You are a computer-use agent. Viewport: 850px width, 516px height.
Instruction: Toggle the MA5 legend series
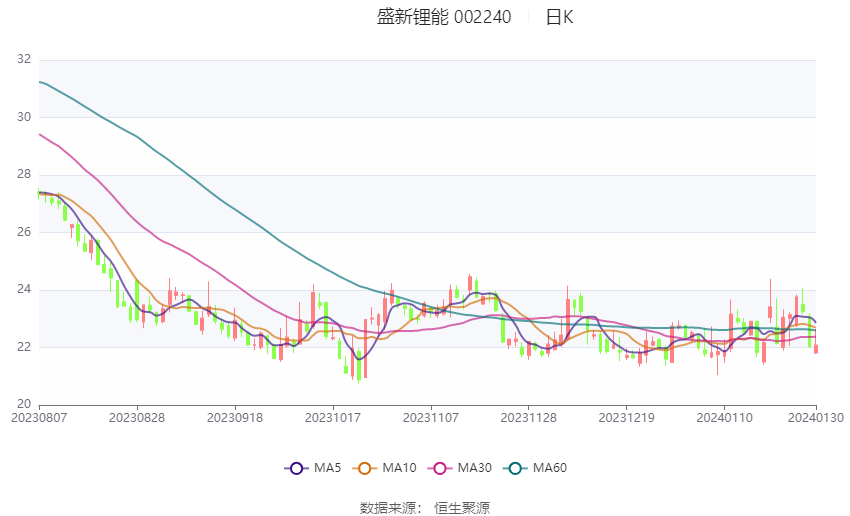pyautogui.click(x=313, y=468)
